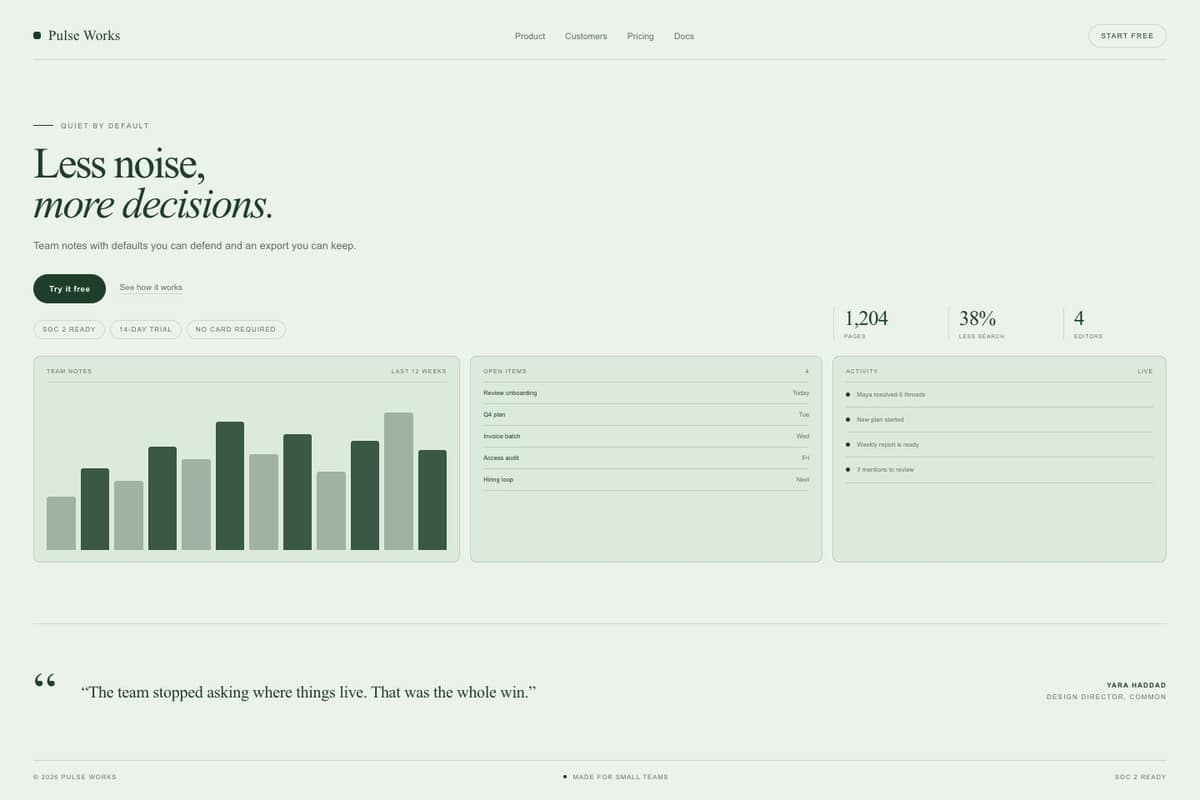Click the MADE FOR SMALL TEAMS footer text
Viewport: 1200px width, 800px height.
coord(620,777)
